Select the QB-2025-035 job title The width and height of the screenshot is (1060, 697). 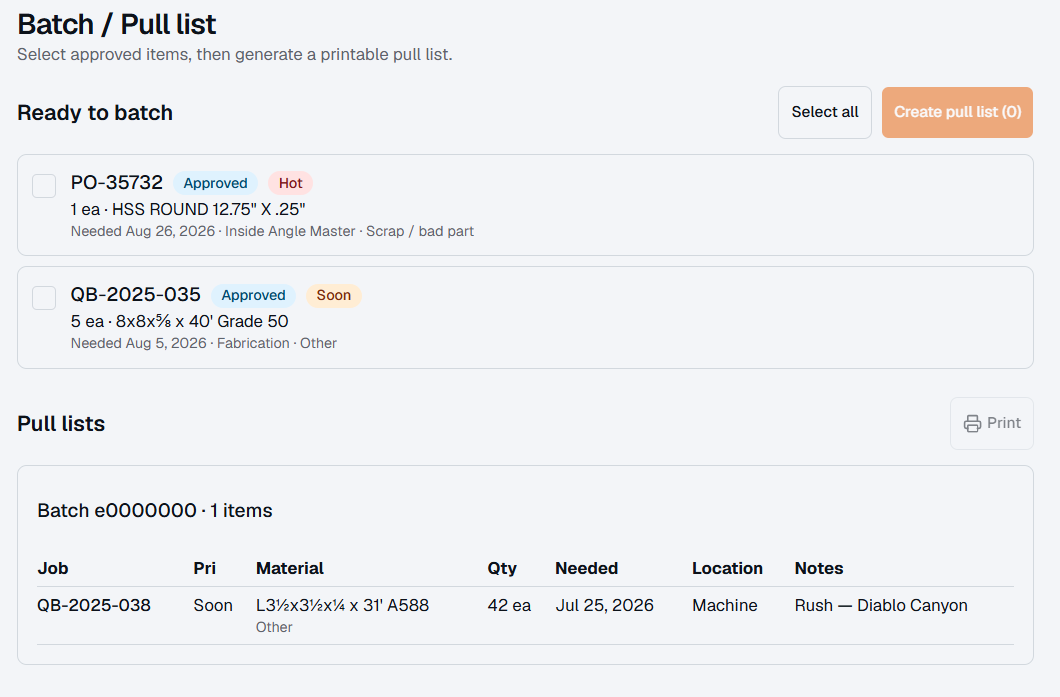click(136, 295)
